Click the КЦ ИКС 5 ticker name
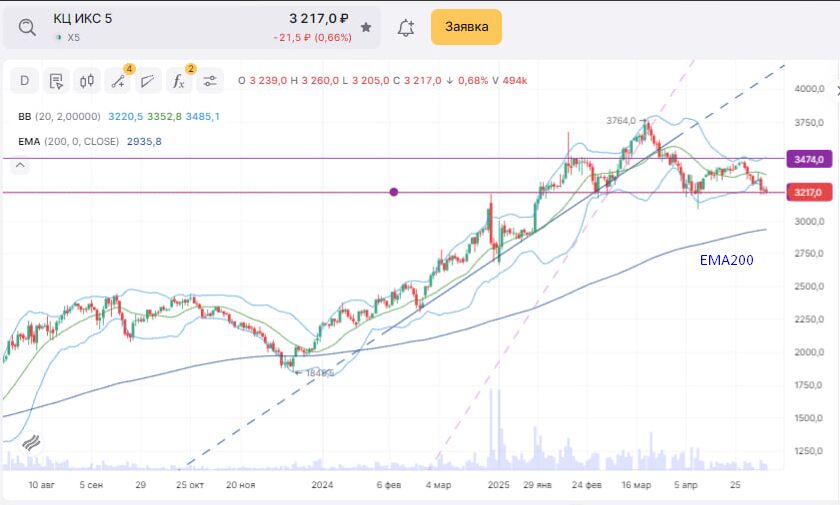This screenshot has width=840, height=505. point(83,19)
